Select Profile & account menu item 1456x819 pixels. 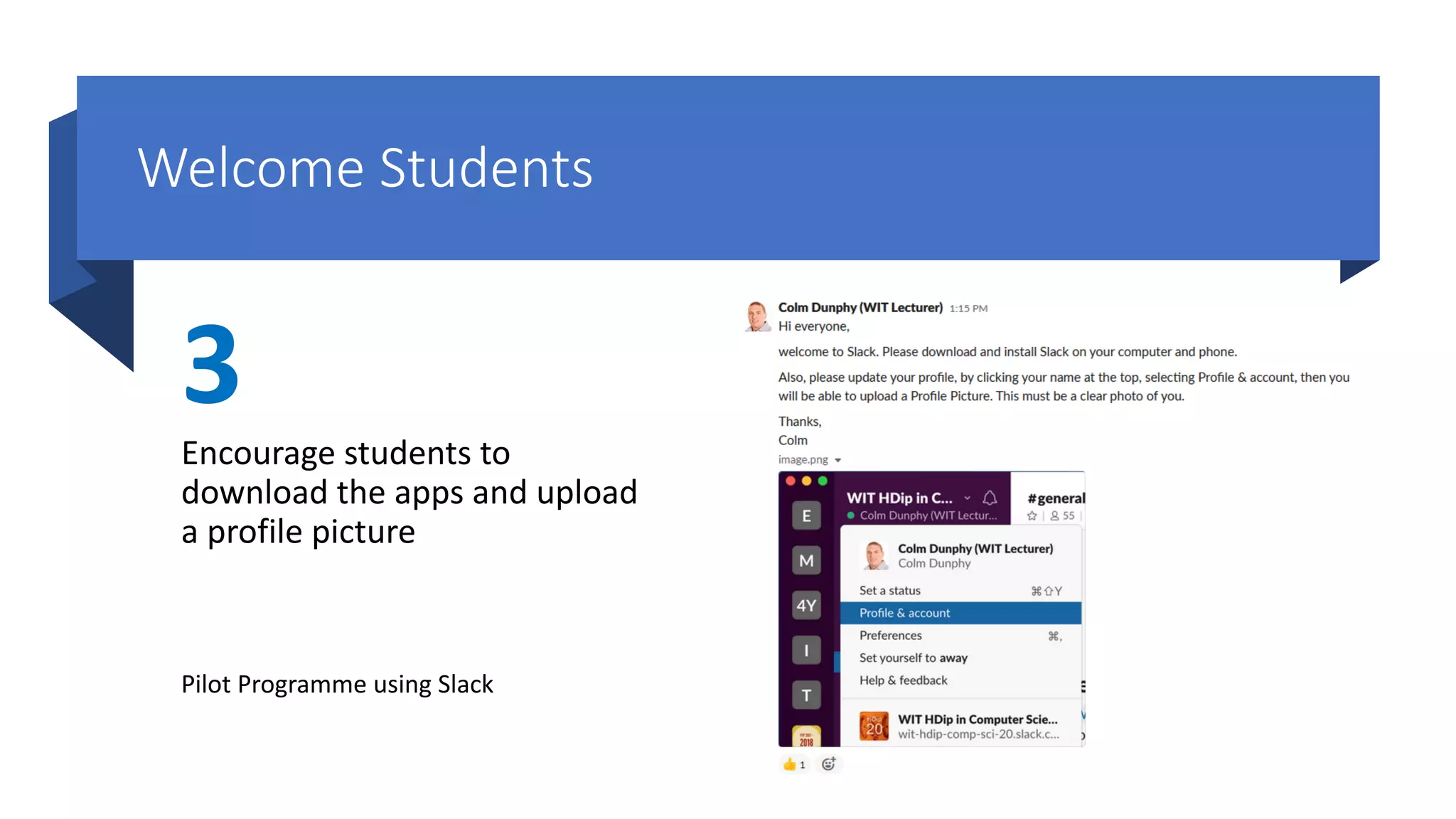(960, 613)
